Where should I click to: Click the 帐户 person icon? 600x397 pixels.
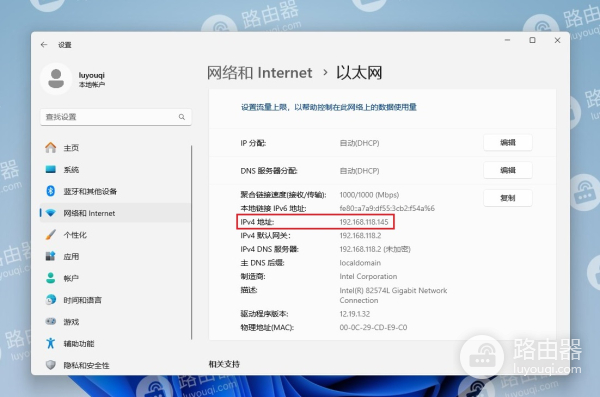[x=51, y=278]
